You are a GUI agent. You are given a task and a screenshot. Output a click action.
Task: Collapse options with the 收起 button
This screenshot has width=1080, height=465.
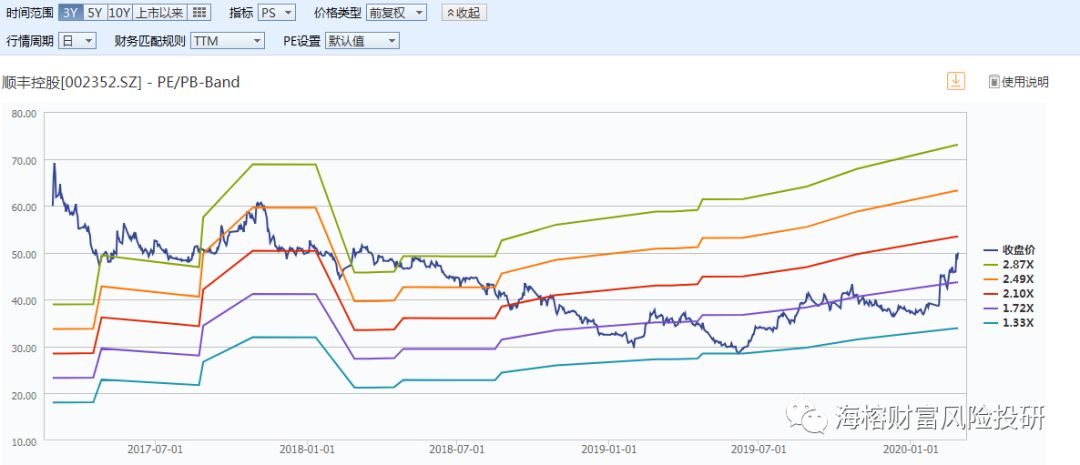point(464,12)
